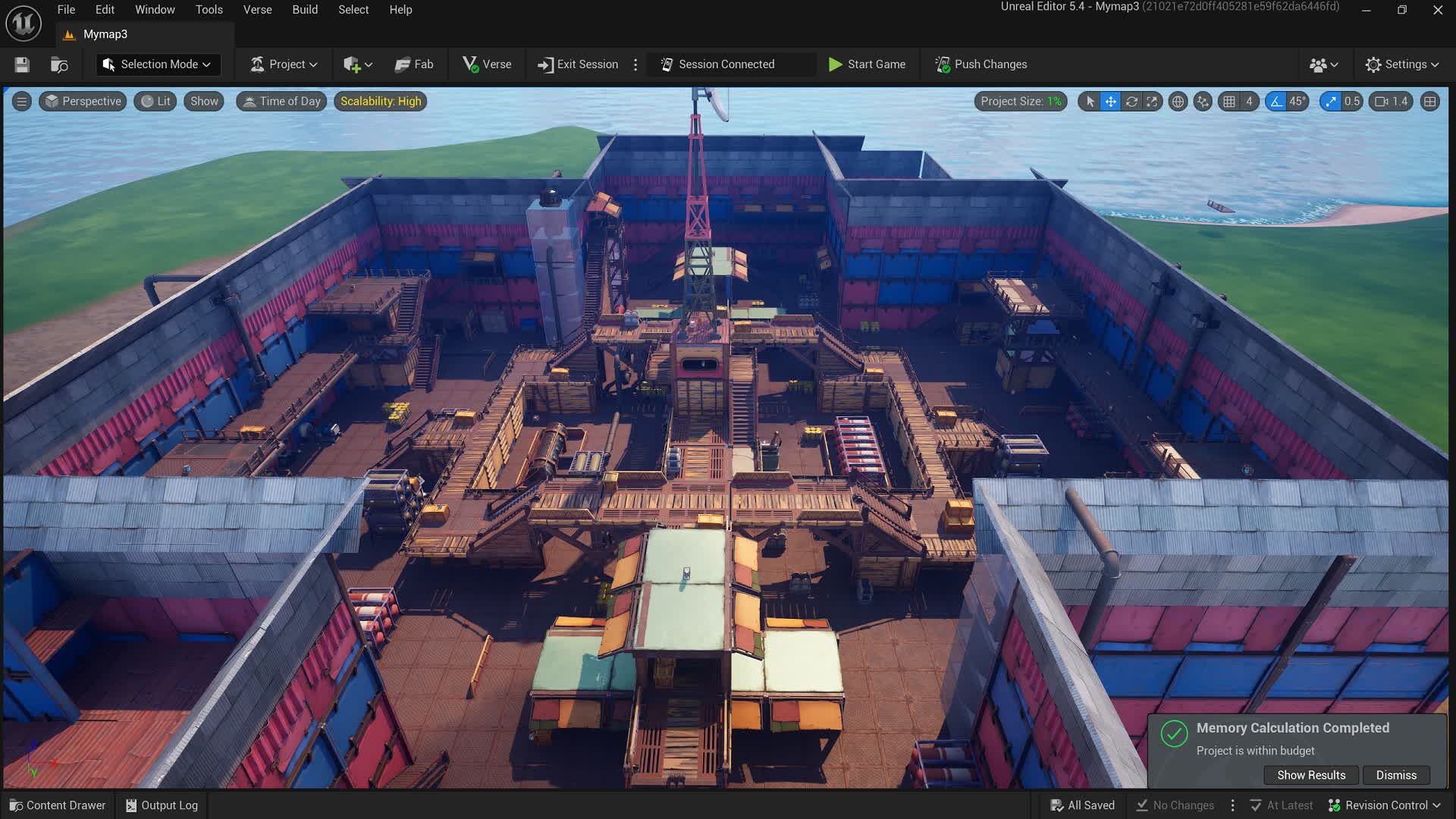Change scale snap value 0.5
Viewport: 1456px width, 819px height.
click(x=1352, y=102)
